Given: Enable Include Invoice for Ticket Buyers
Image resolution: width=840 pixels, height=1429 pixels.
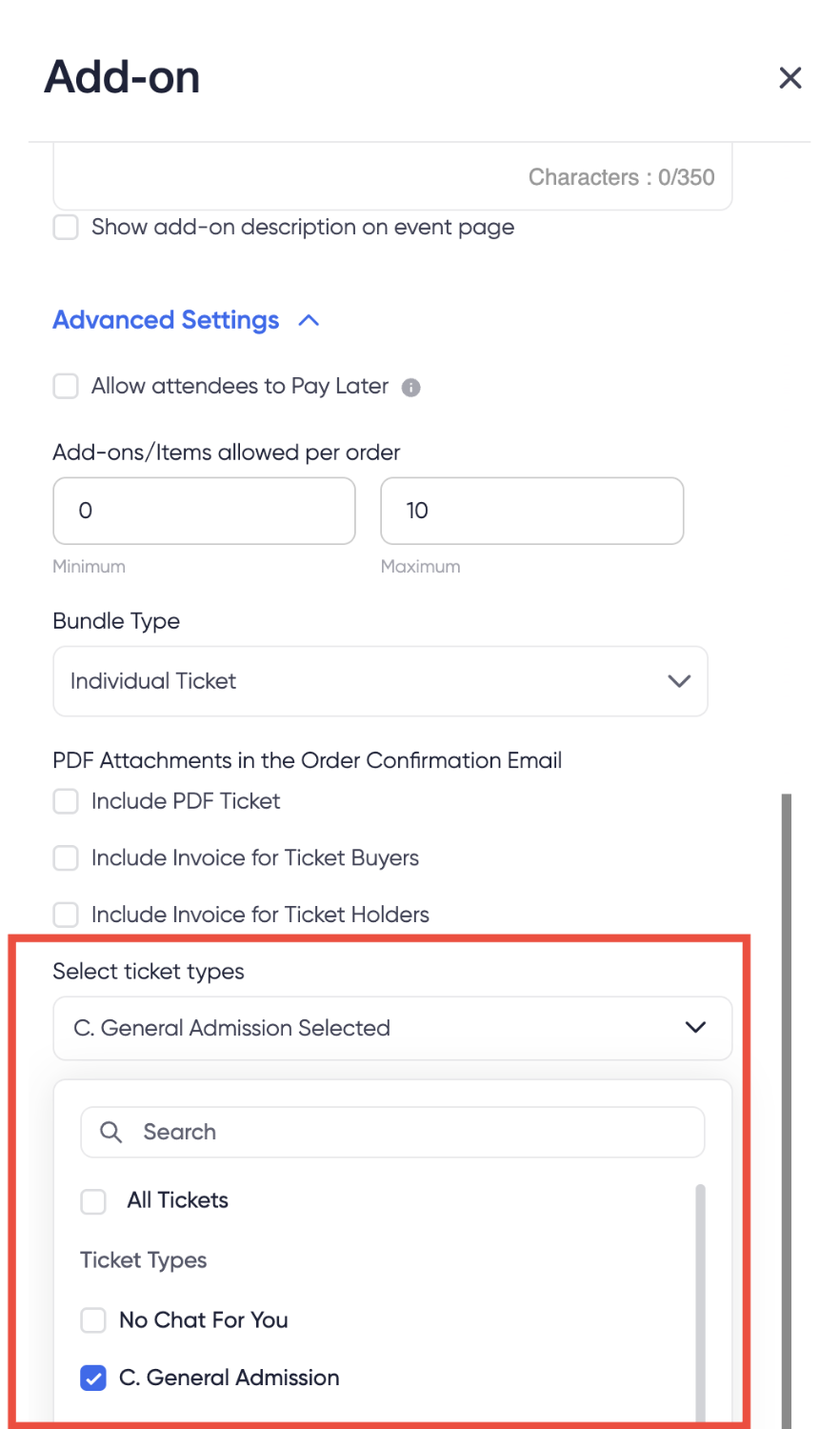Looking at the screenshot, I should pos(66,858).
